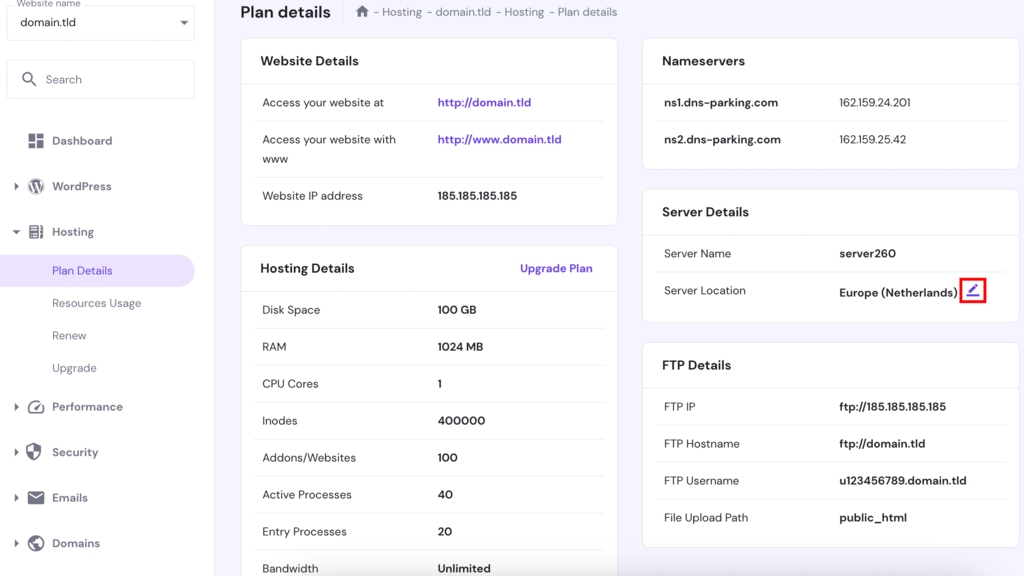This screenshot has width=1024, height=576.
Task: Expand the Domains sidebar section
Action: 17,543
